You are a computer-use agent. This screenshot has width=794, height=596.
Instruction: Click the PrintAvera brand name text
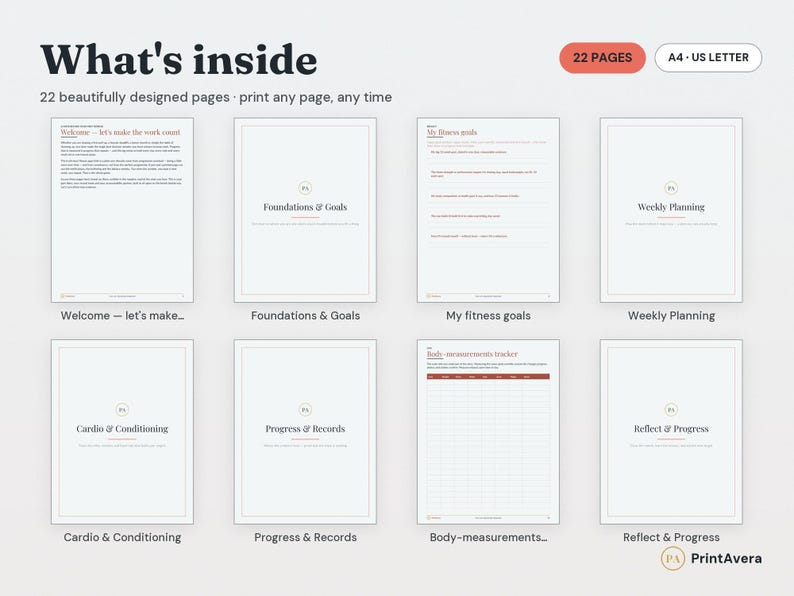pos(726,559)
